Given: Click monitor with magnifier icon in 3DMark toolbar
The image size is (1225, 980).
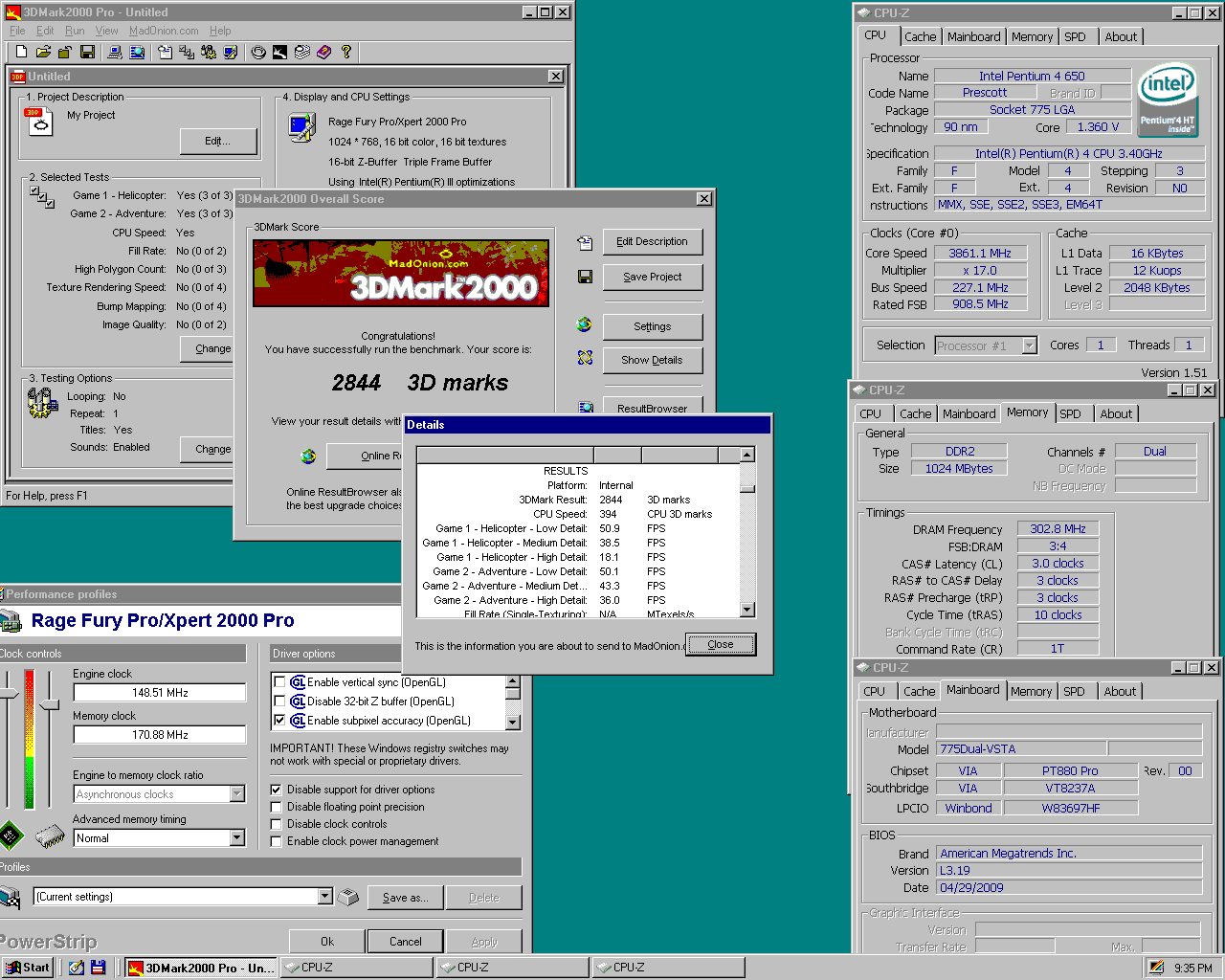Looking at the screenshot, I should 137,52.
